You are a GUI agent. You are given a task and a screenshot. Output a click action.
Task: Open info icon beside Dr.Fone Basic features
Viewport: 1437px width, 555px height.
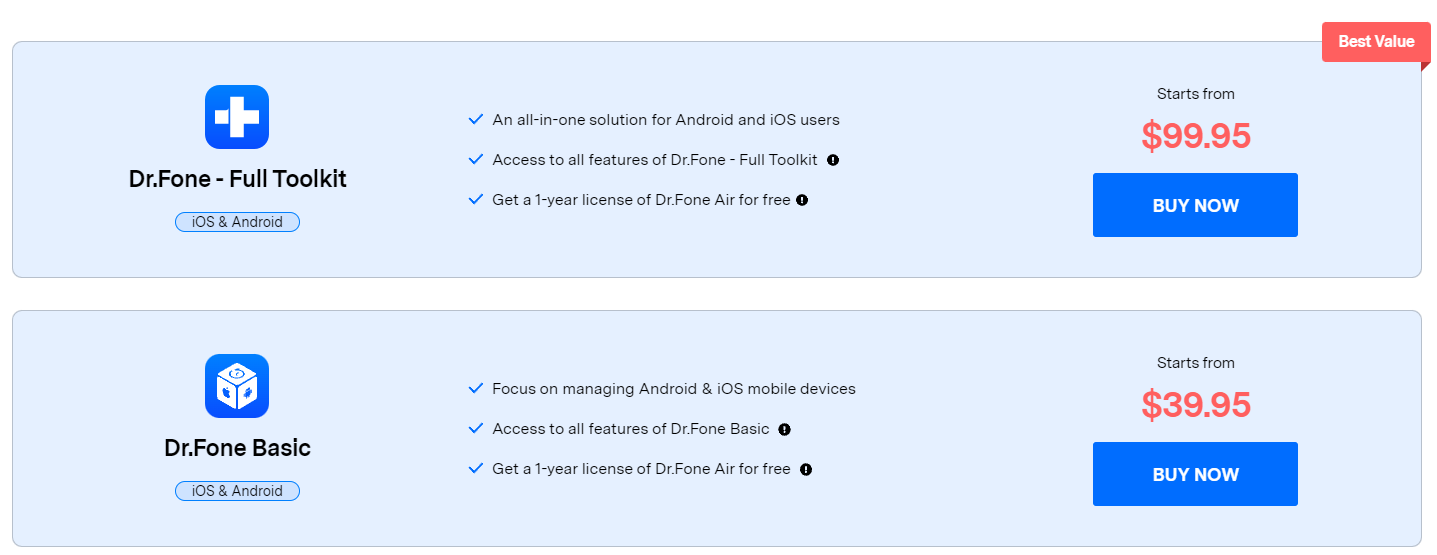click(x=784, y=429)
